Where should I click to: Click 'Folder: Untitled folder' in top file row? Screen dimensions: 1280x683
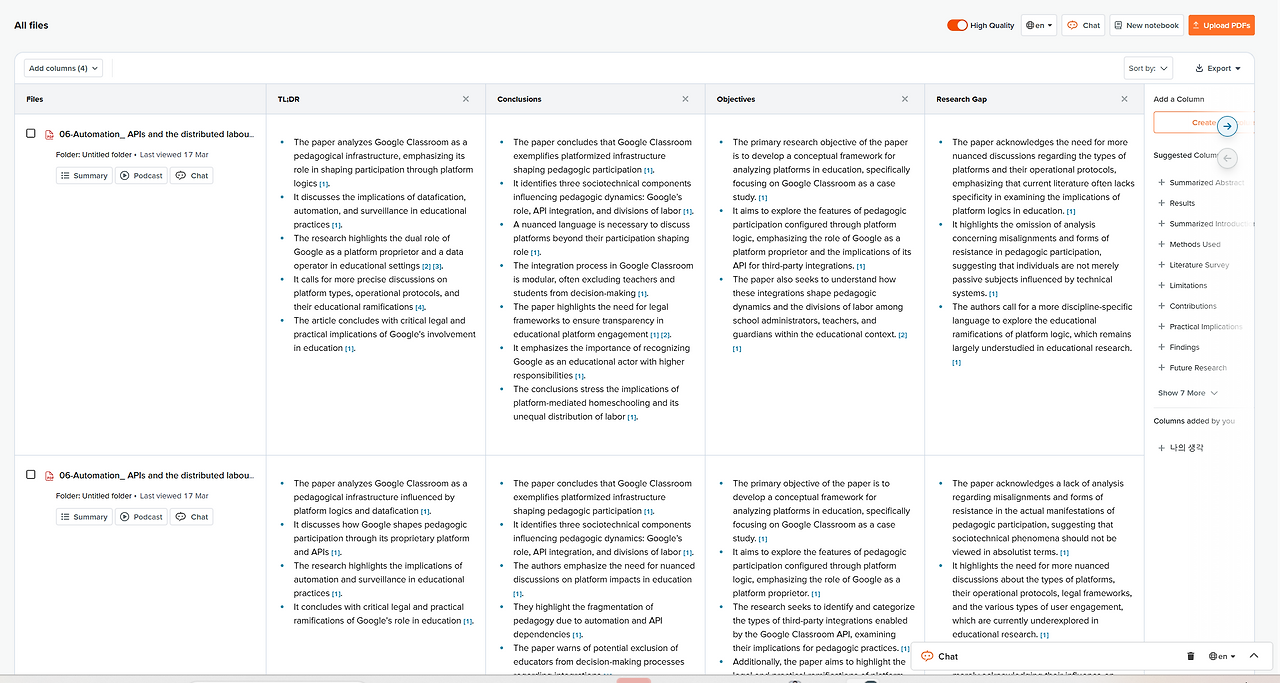point(94,155)
